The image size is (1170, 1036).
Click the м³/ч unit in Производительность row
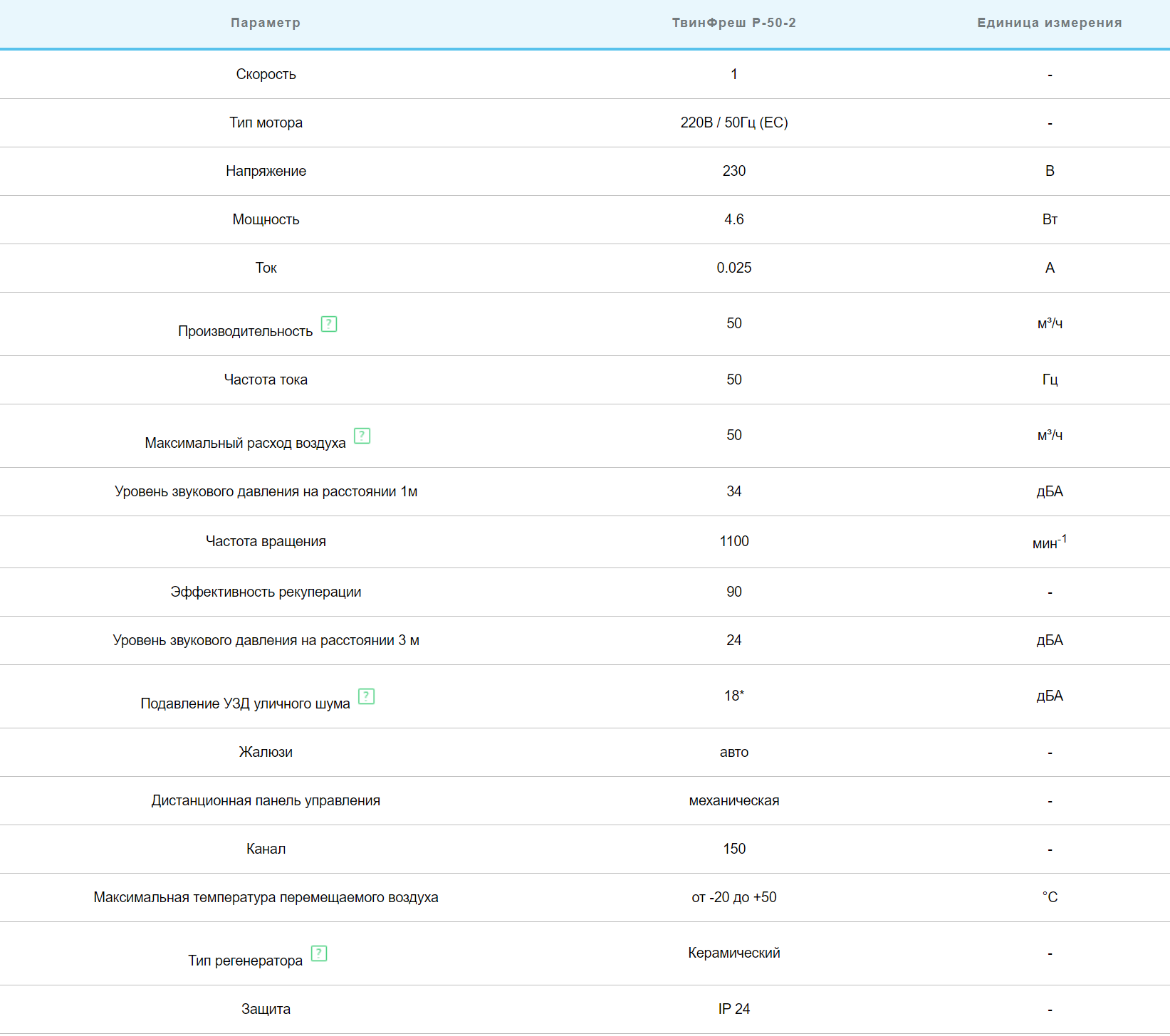pos(1050,323)
